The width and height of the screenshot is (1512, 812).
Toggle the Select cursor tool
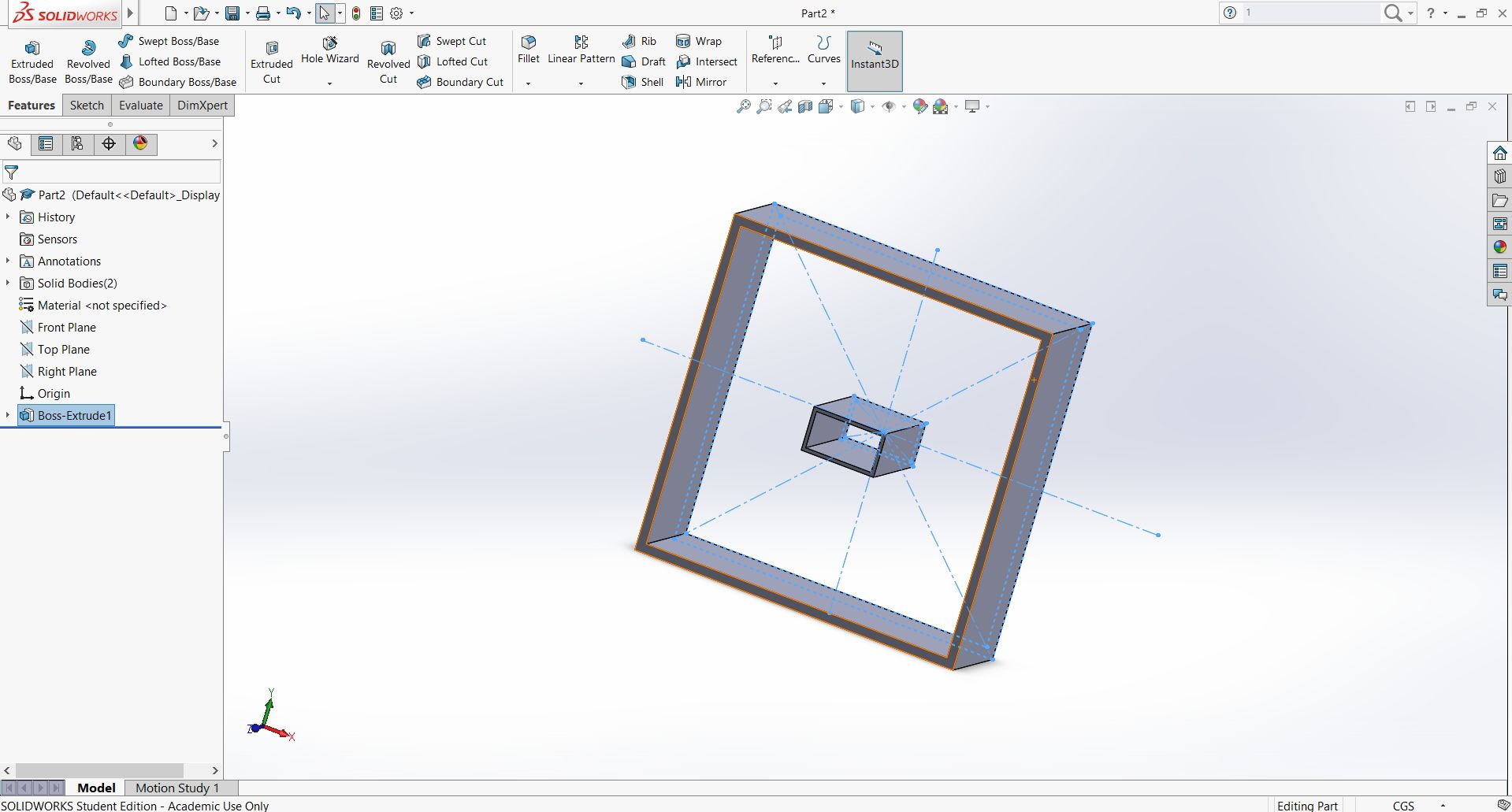[x=325, y=13]
